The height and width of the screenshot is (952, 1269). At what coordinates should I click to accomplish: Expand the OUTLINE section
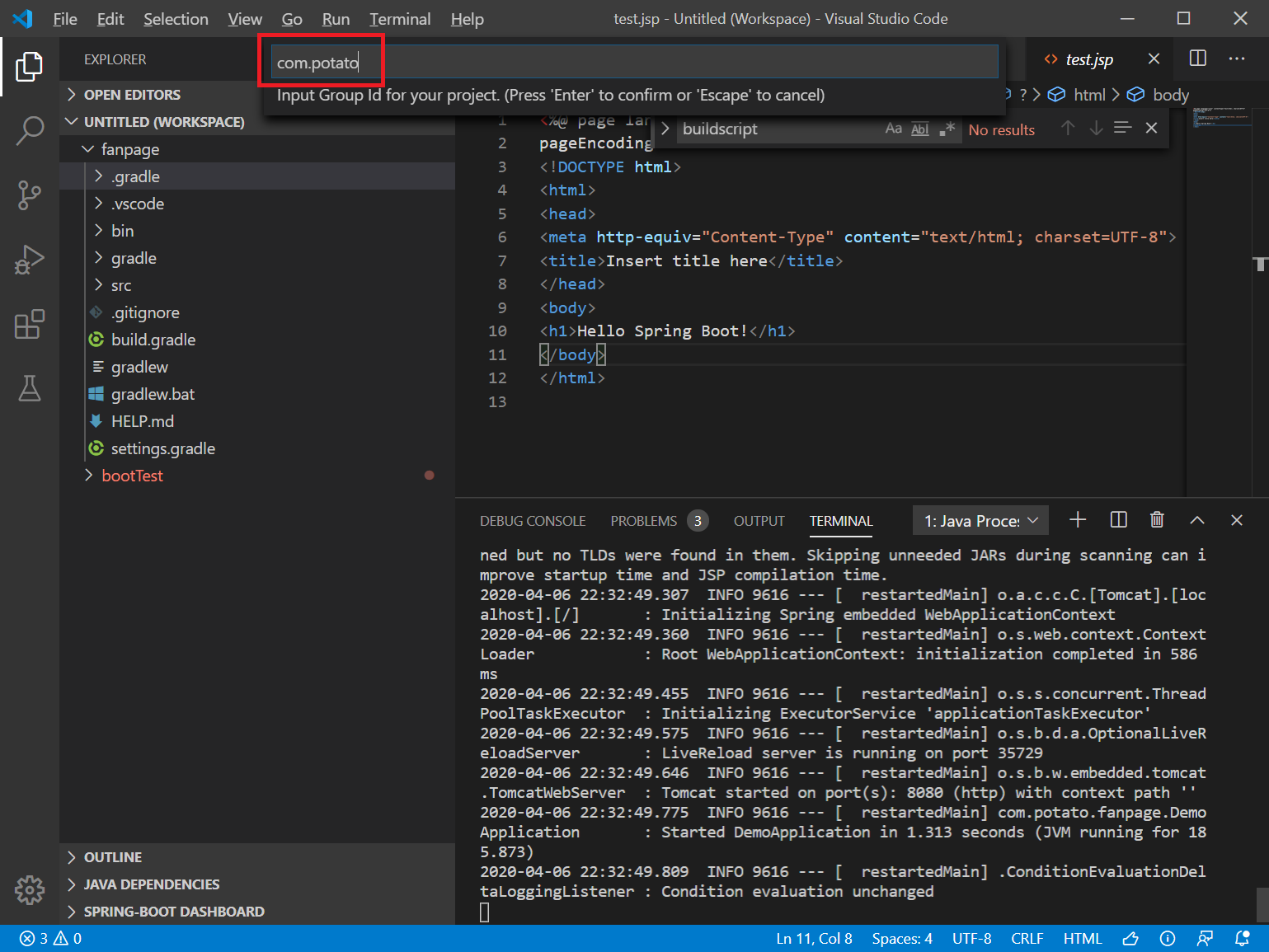pyautogui.click(x=257, y=857)
